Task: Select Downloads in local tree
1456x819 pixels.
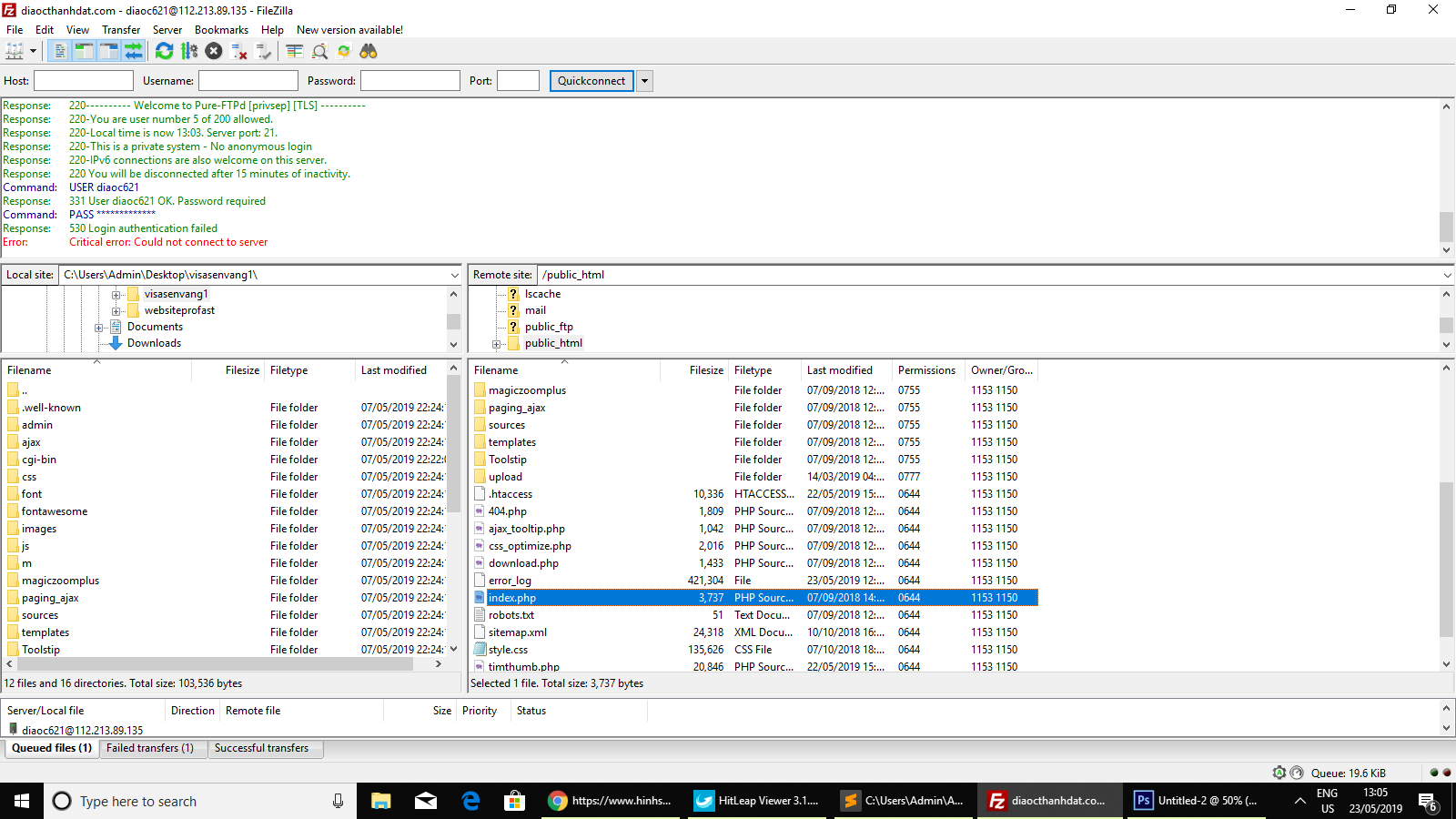Action: pos(154,343)
